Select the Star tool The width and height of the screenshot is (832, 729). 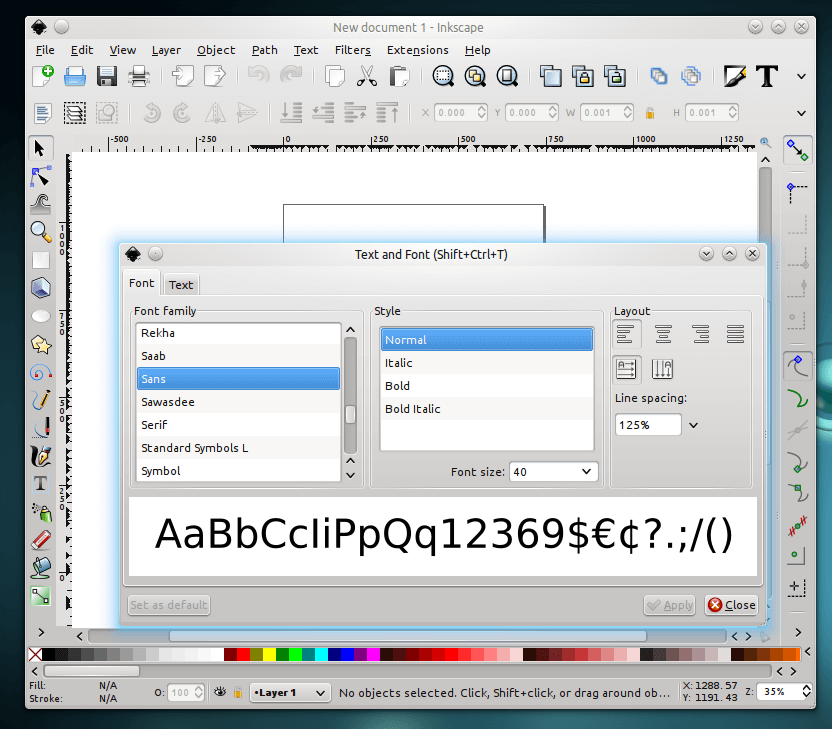[41, 345]
